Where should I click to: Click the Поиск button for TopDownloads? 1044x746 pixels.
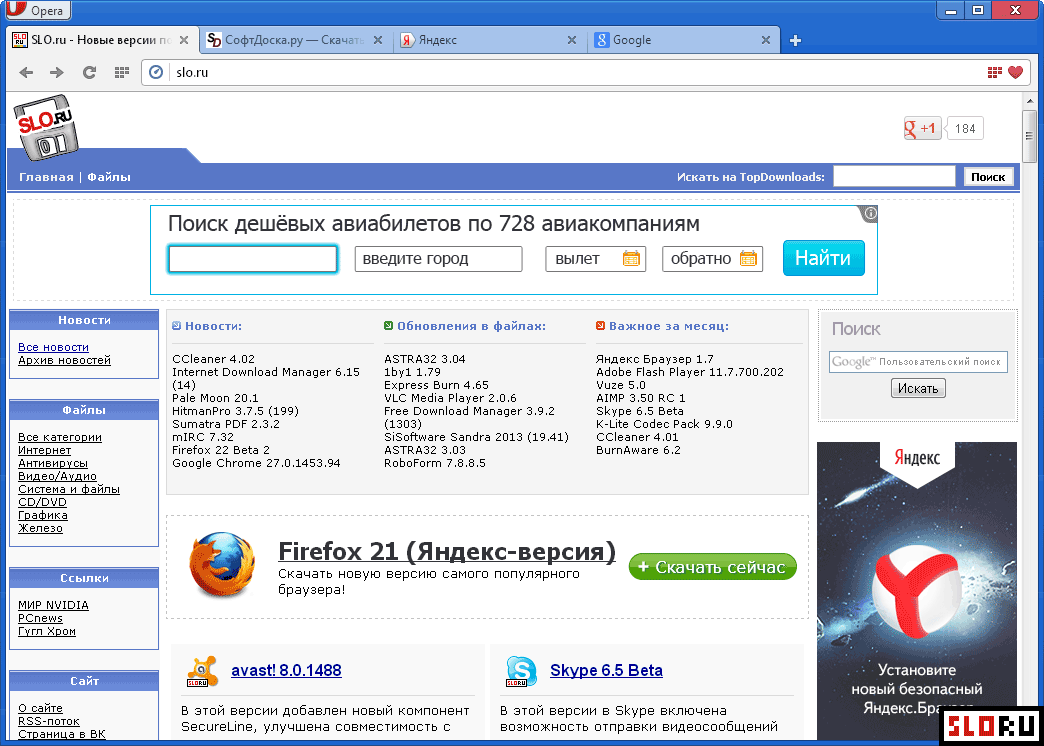point(988,177)
